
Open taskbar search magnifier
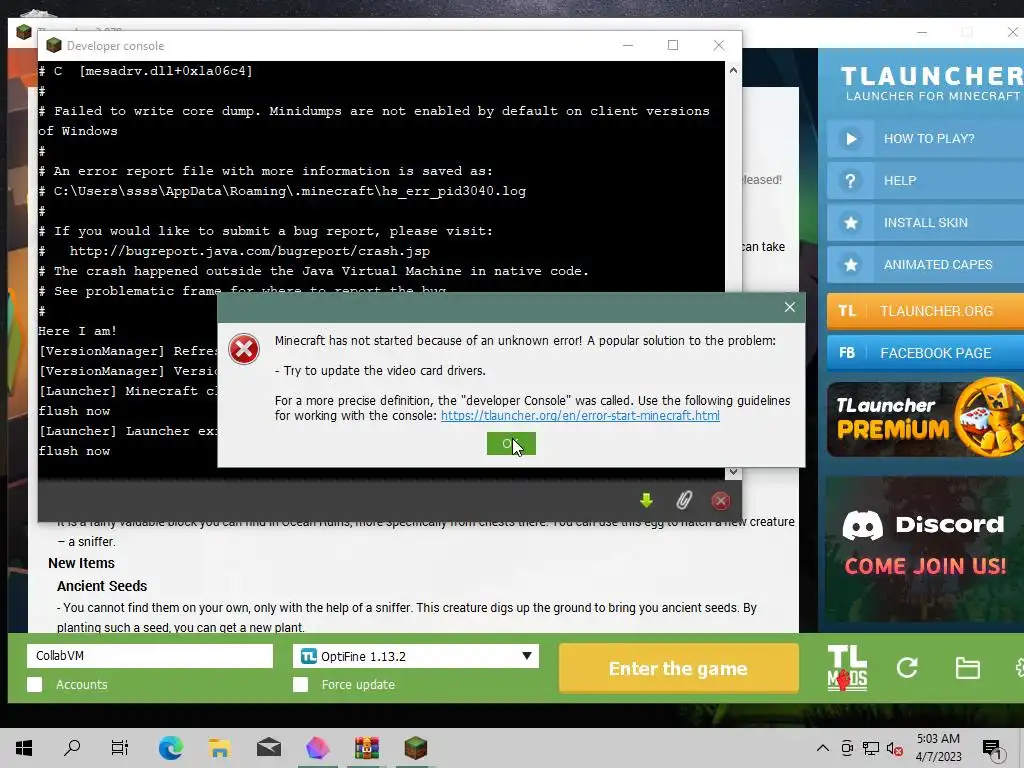[72, 748]
